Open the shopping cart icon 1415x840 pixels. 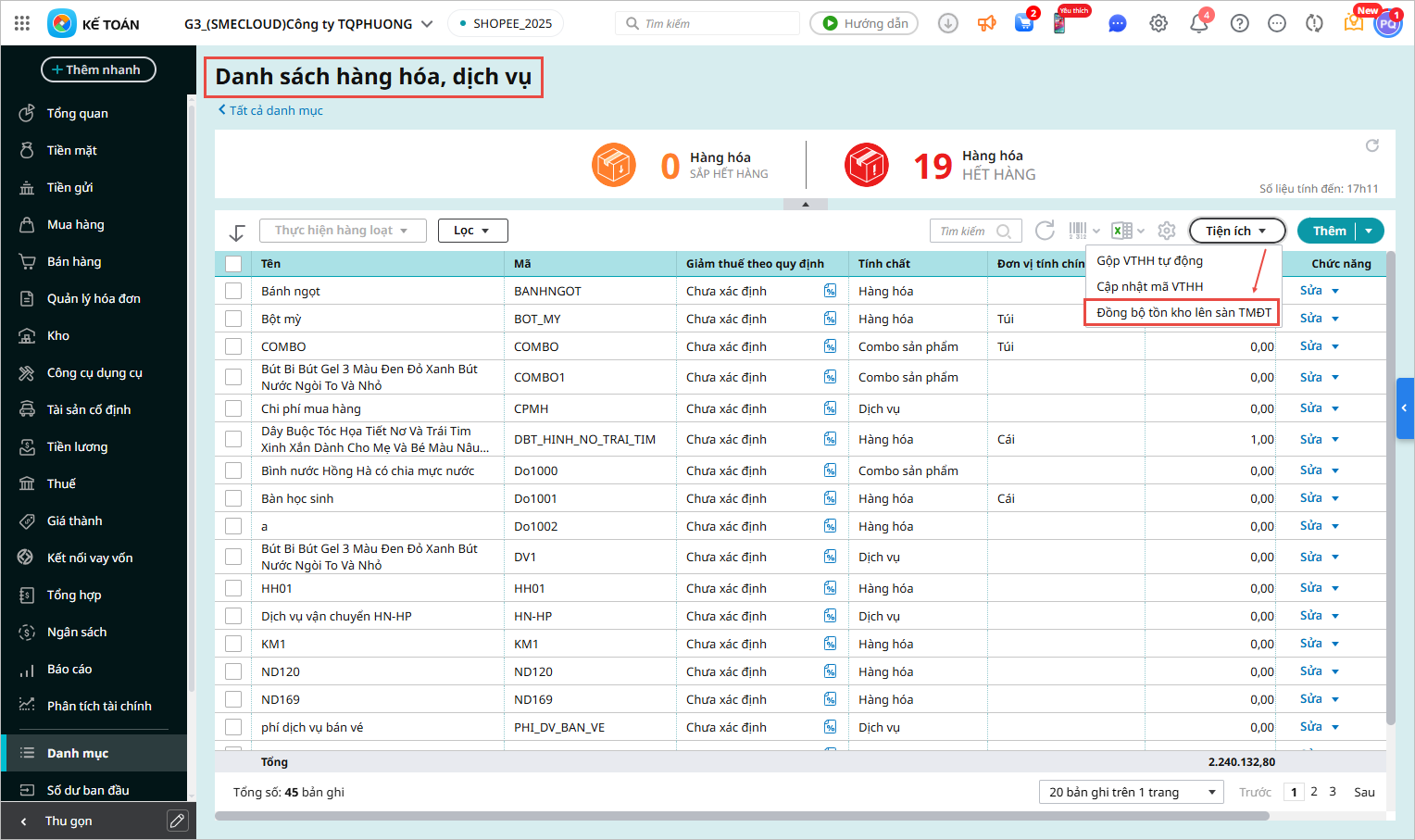[1024, 23]
